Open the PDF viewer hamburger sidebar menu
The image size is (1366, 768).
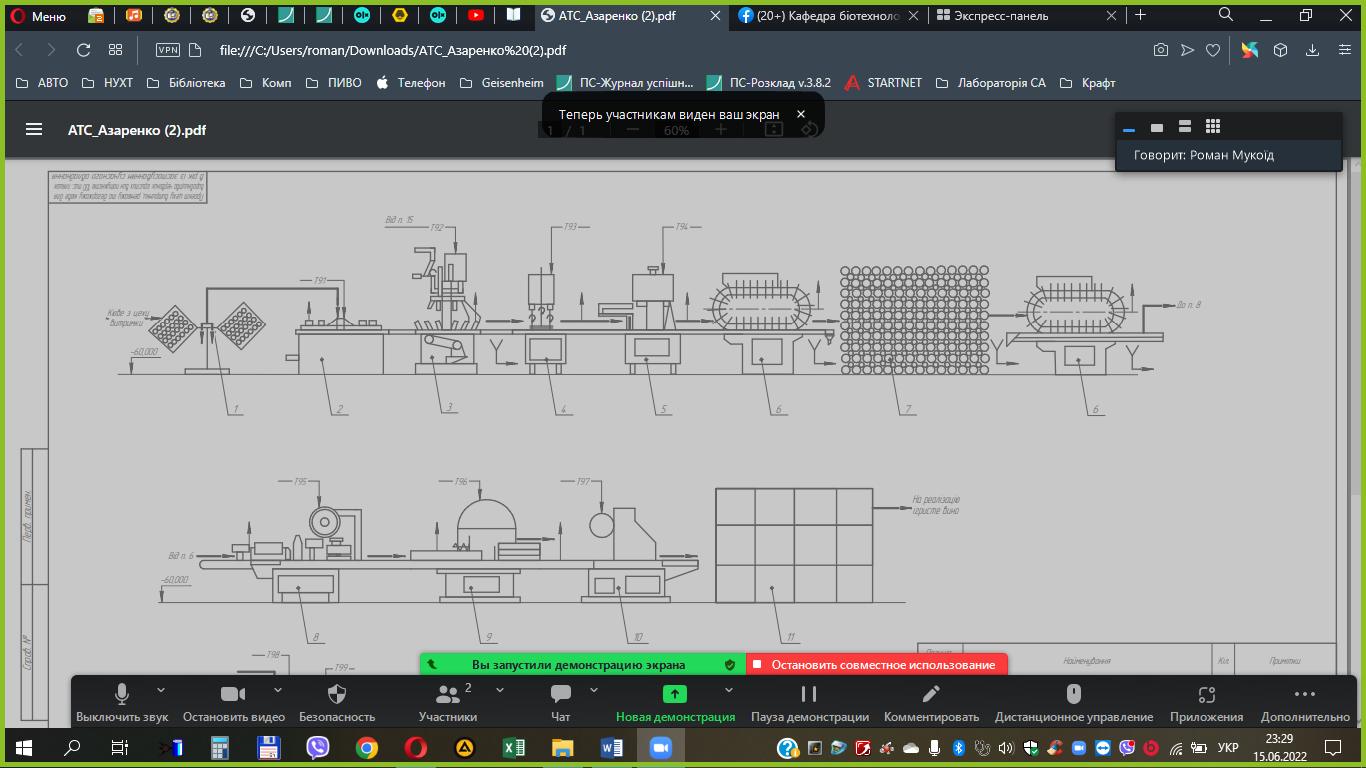(x=34, y=130)
